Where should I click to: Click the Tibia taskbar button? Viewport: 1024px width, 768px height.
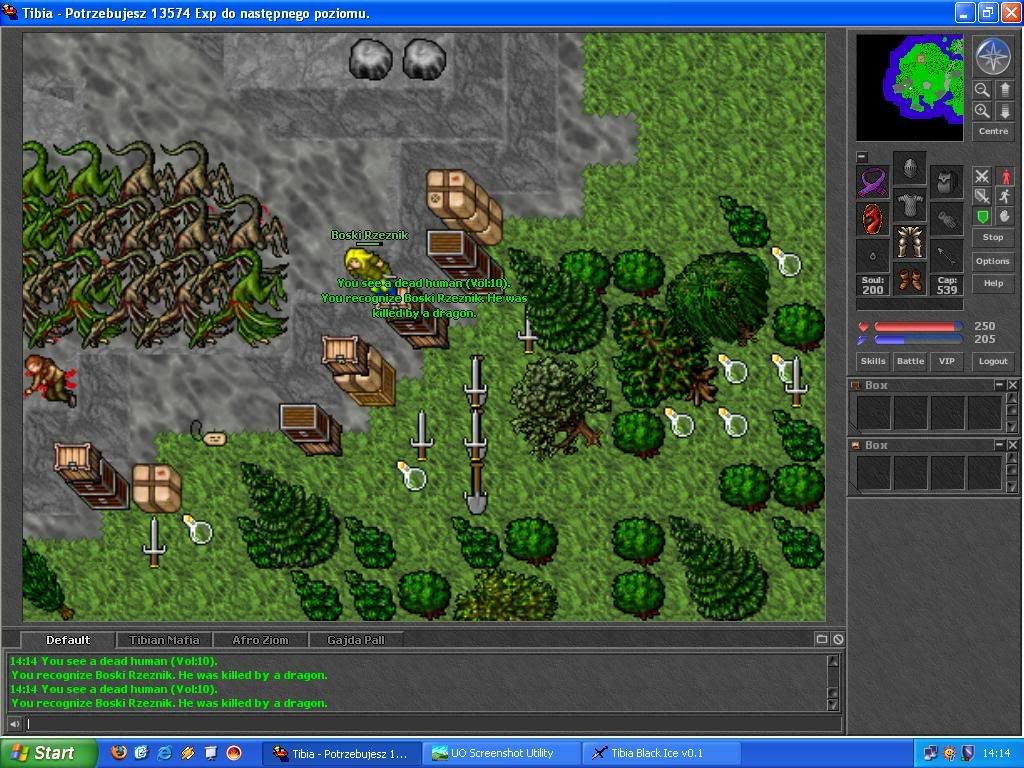coord(342,753)
